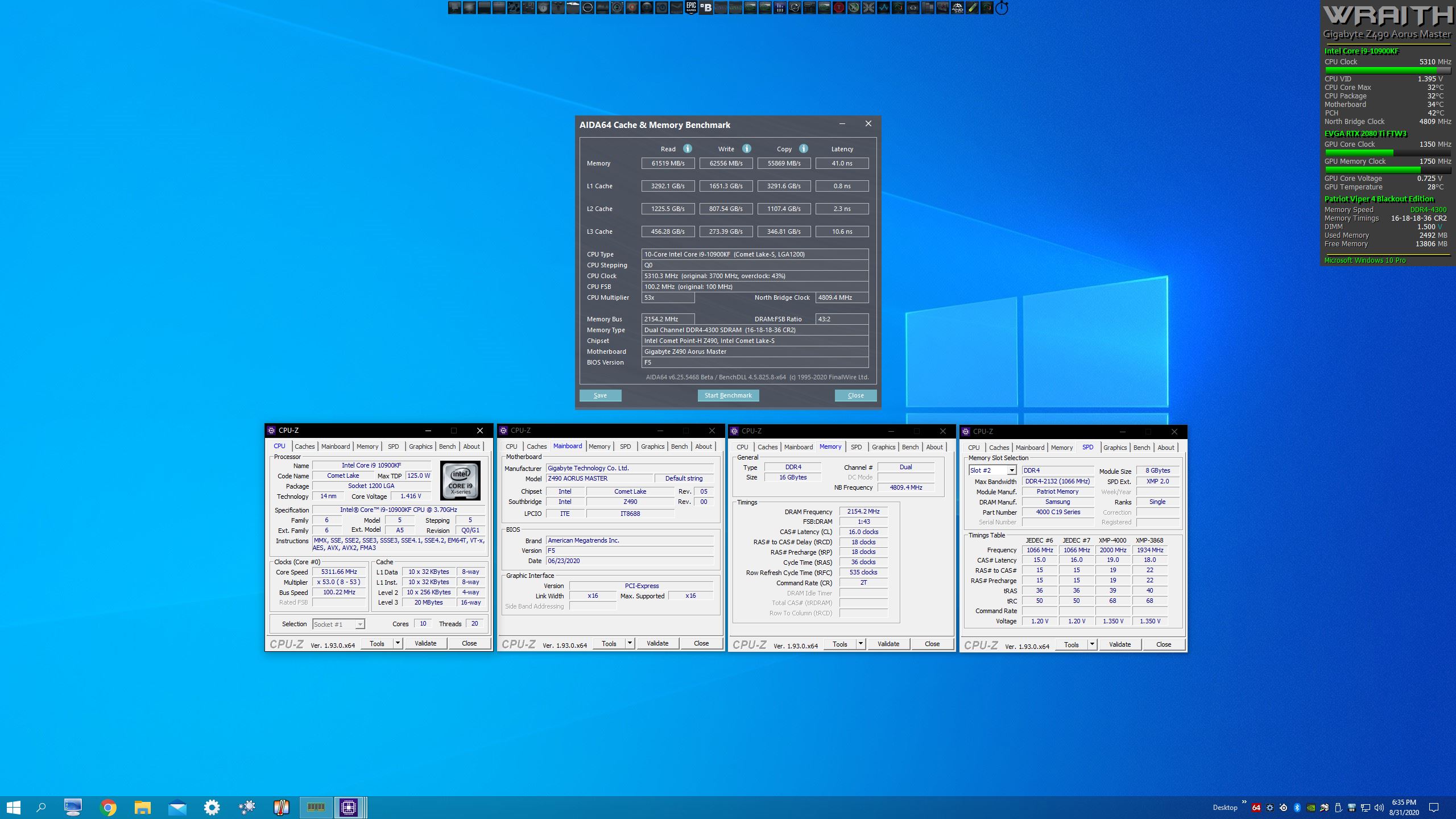
Task: Click the NVIDIA icon in system tray
Action: pyautogui.click(x=1311, y=808)
